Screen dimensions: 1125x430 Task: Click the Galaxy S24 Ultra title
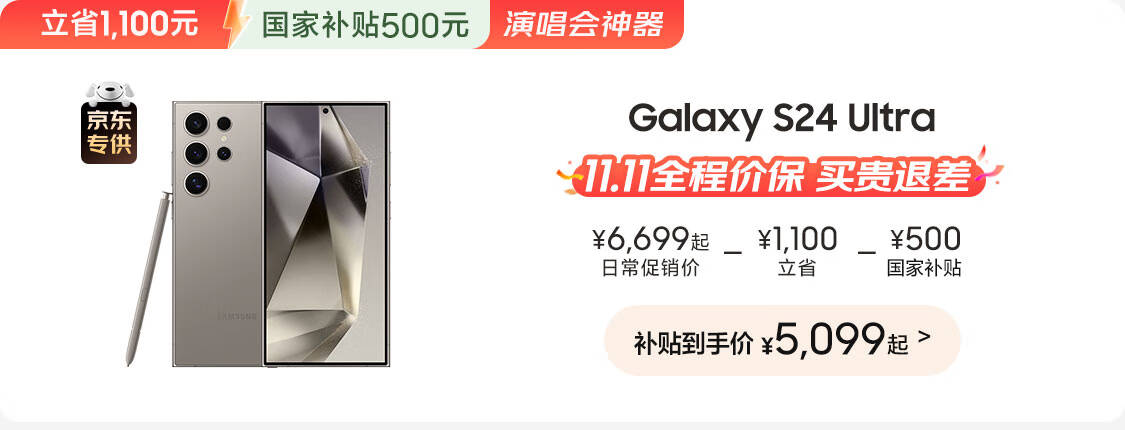click(782, 118)
